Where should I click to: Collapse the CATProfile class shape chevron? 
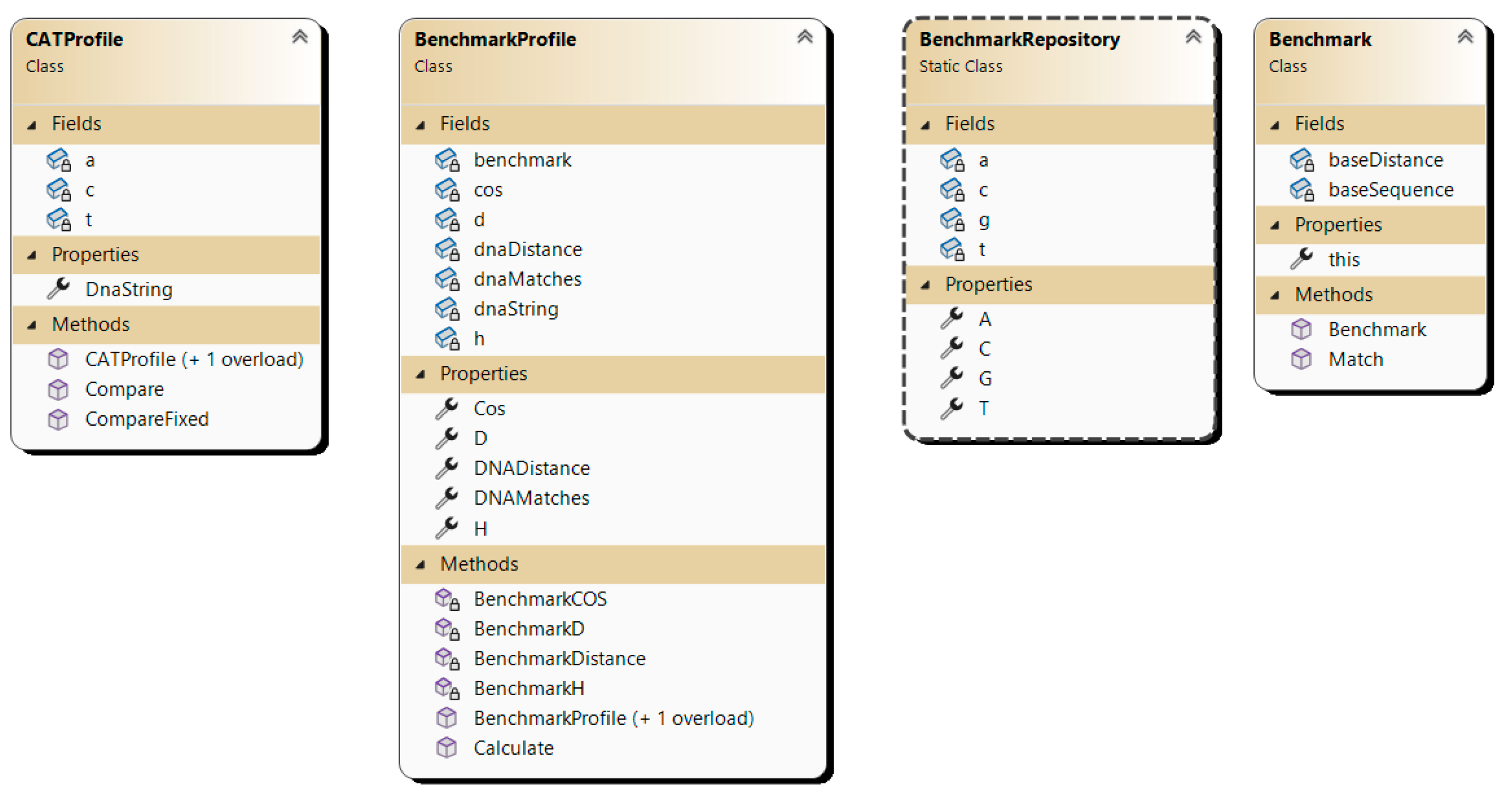pos(300,38)
